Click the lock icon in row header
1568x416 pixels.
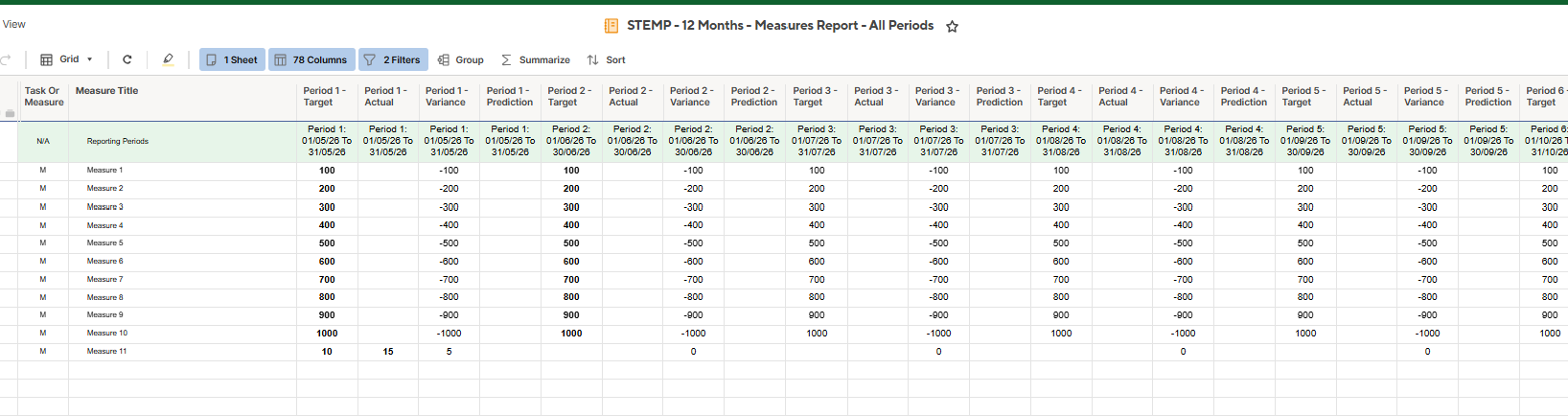10,113
